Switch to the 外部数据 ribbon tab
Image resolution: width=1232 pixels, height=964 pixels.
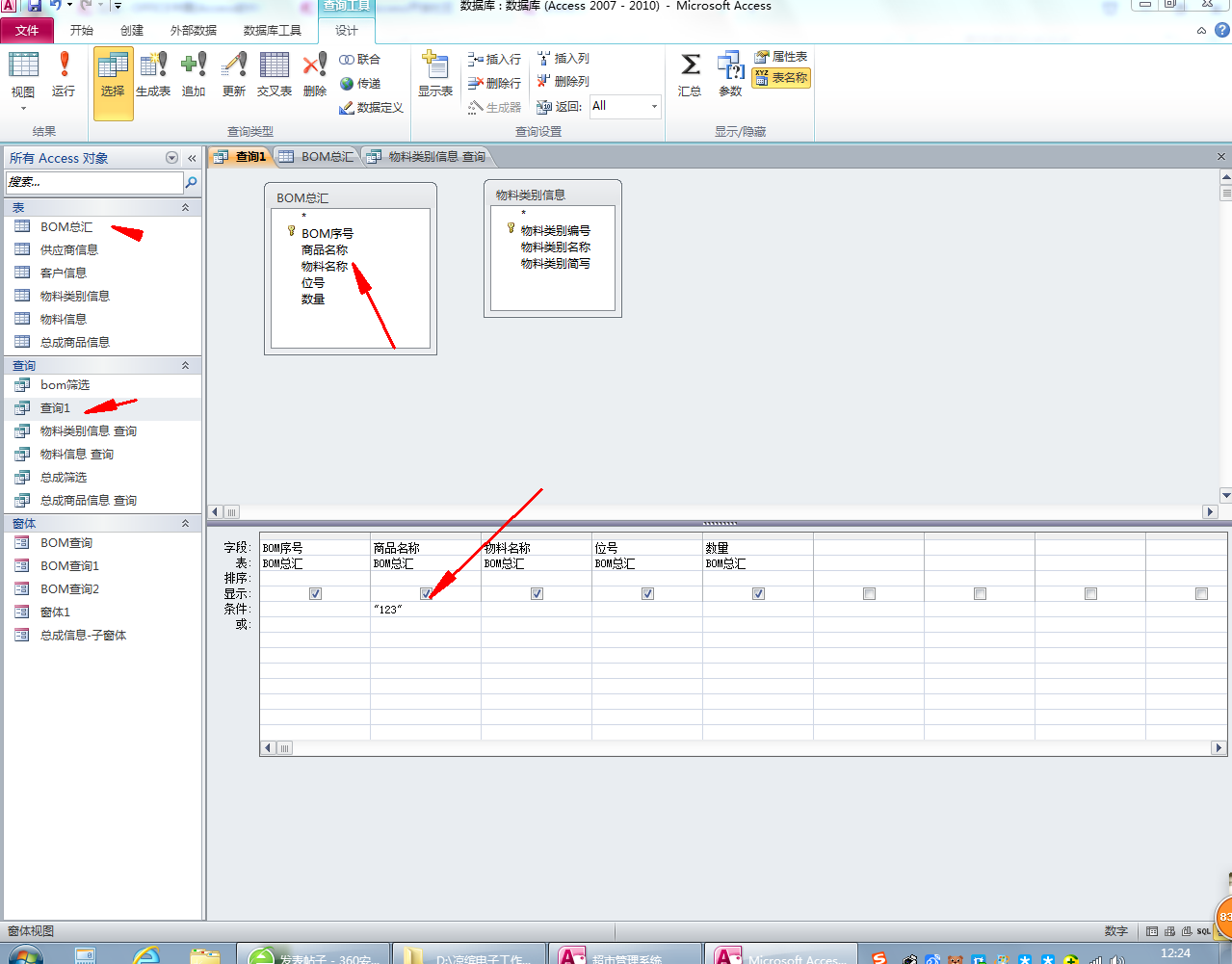[x=194, y=31]
